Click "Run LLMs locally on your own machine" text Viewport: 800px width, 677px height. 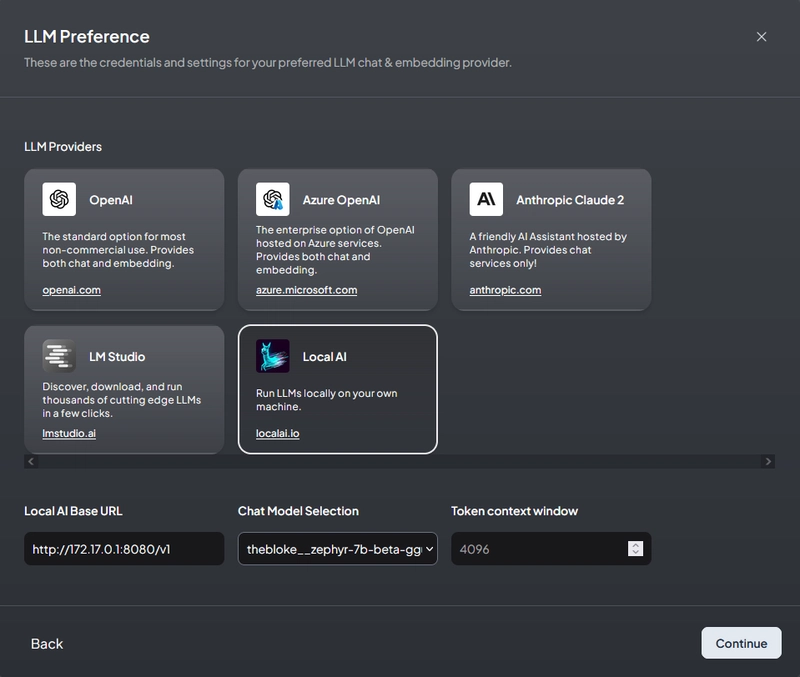tap(327, 400)
